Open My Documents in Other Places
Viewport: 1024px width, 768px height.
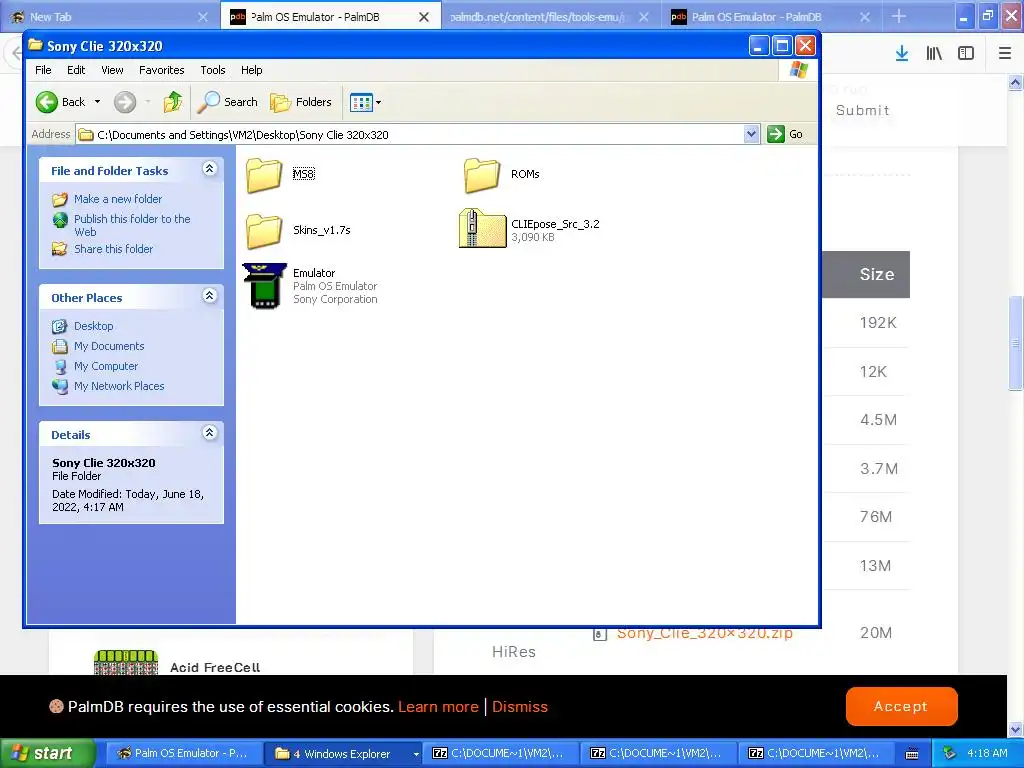[x=108, y=346]
